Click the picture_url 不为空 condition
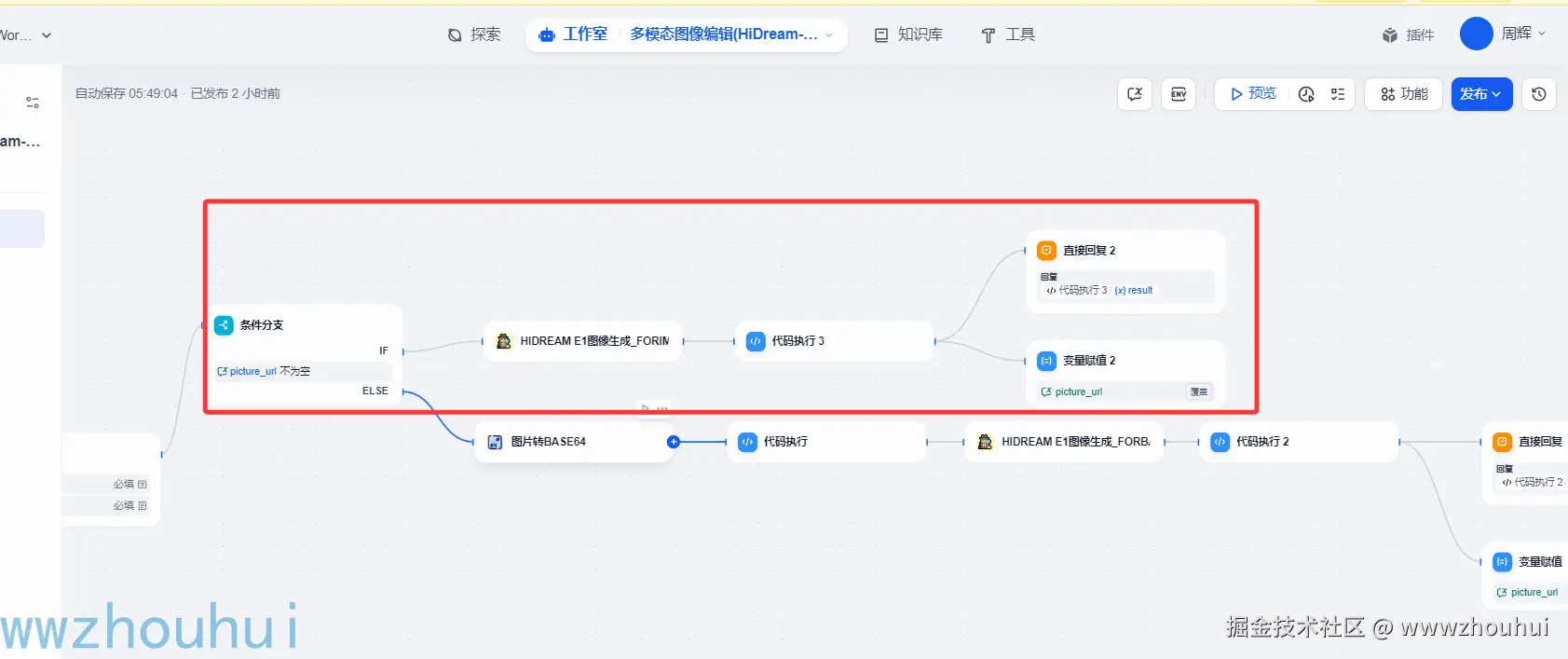Screen dimensions: 1568x659 [303, 371]
